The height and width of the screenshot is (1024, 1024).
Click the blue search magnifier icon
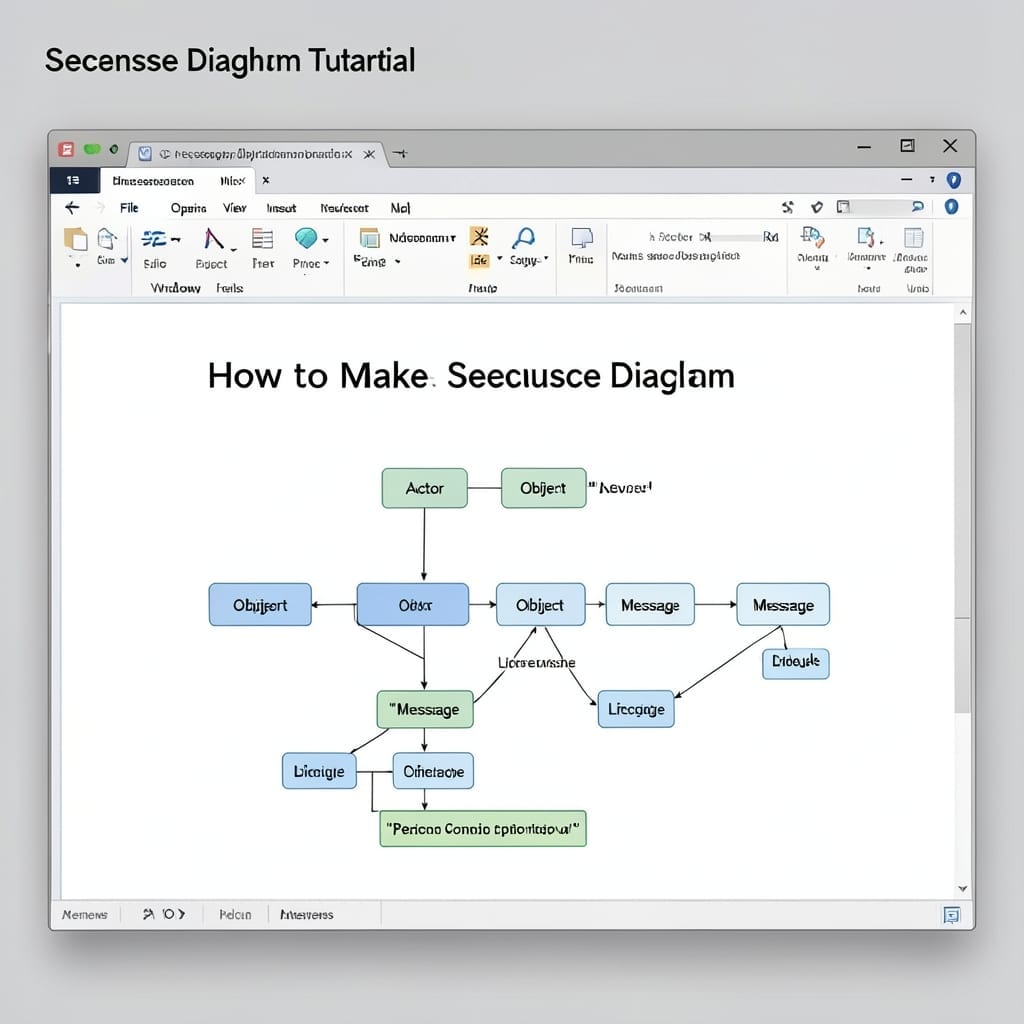(x=918, y=207)
